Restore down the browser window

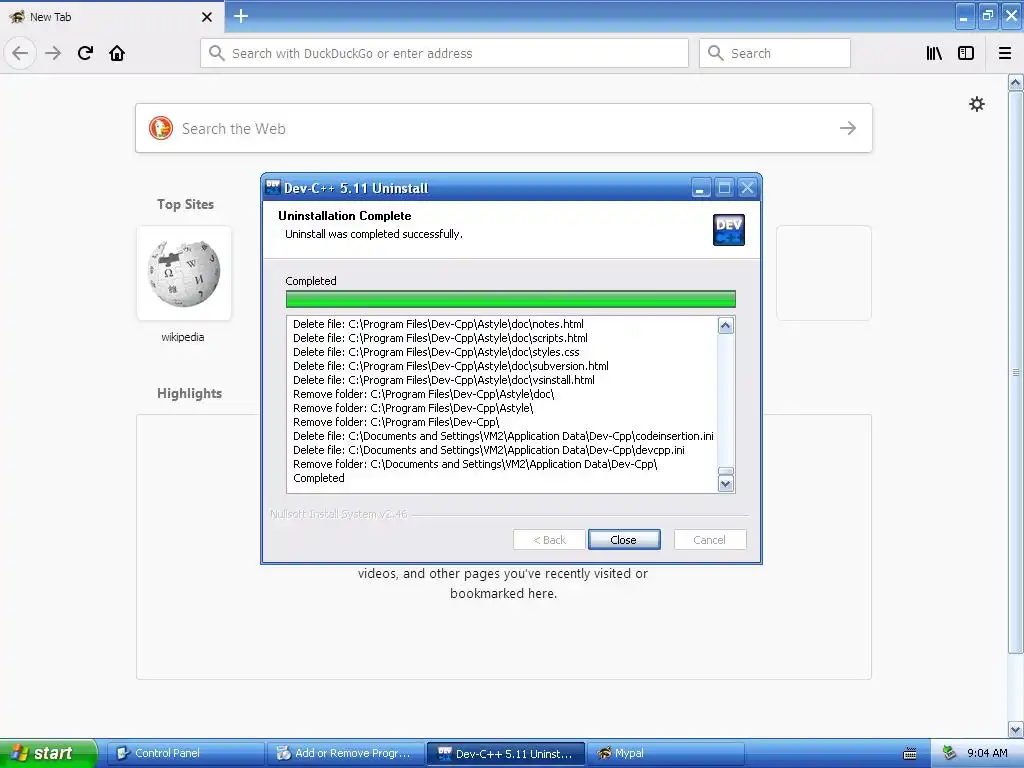988,16
